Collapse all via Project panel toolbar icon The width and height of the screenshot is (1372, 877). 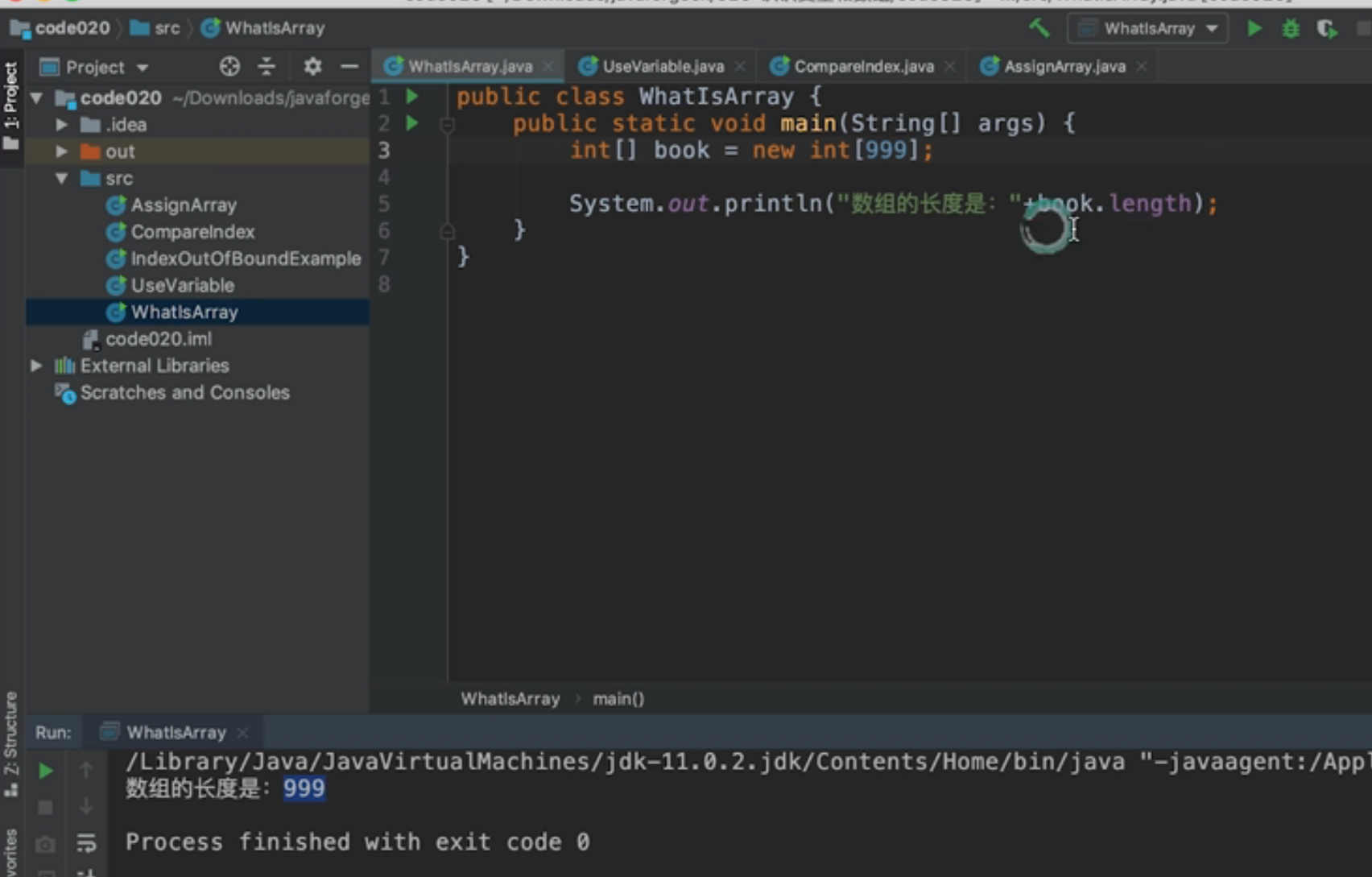click(267, 66)
